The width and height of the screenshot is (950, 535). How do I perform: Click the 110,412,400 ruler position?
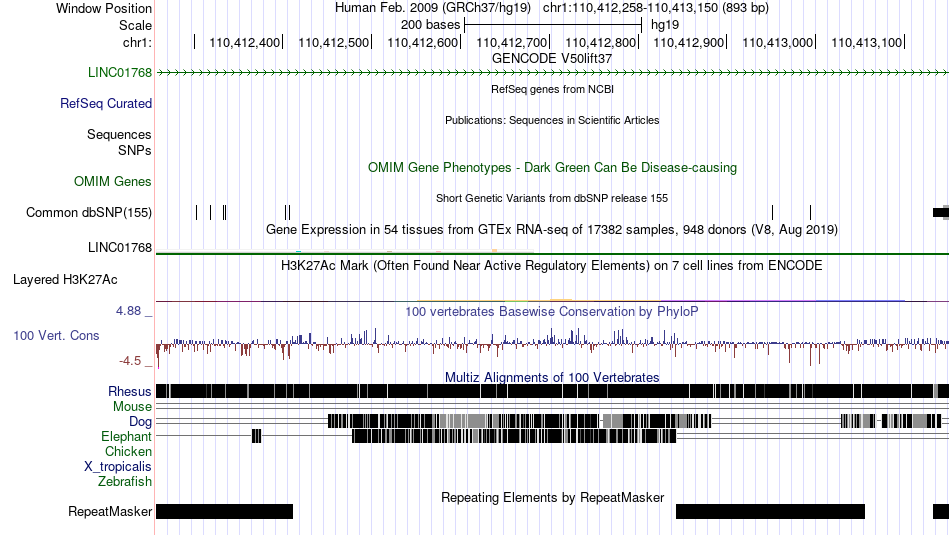[244, 42]
